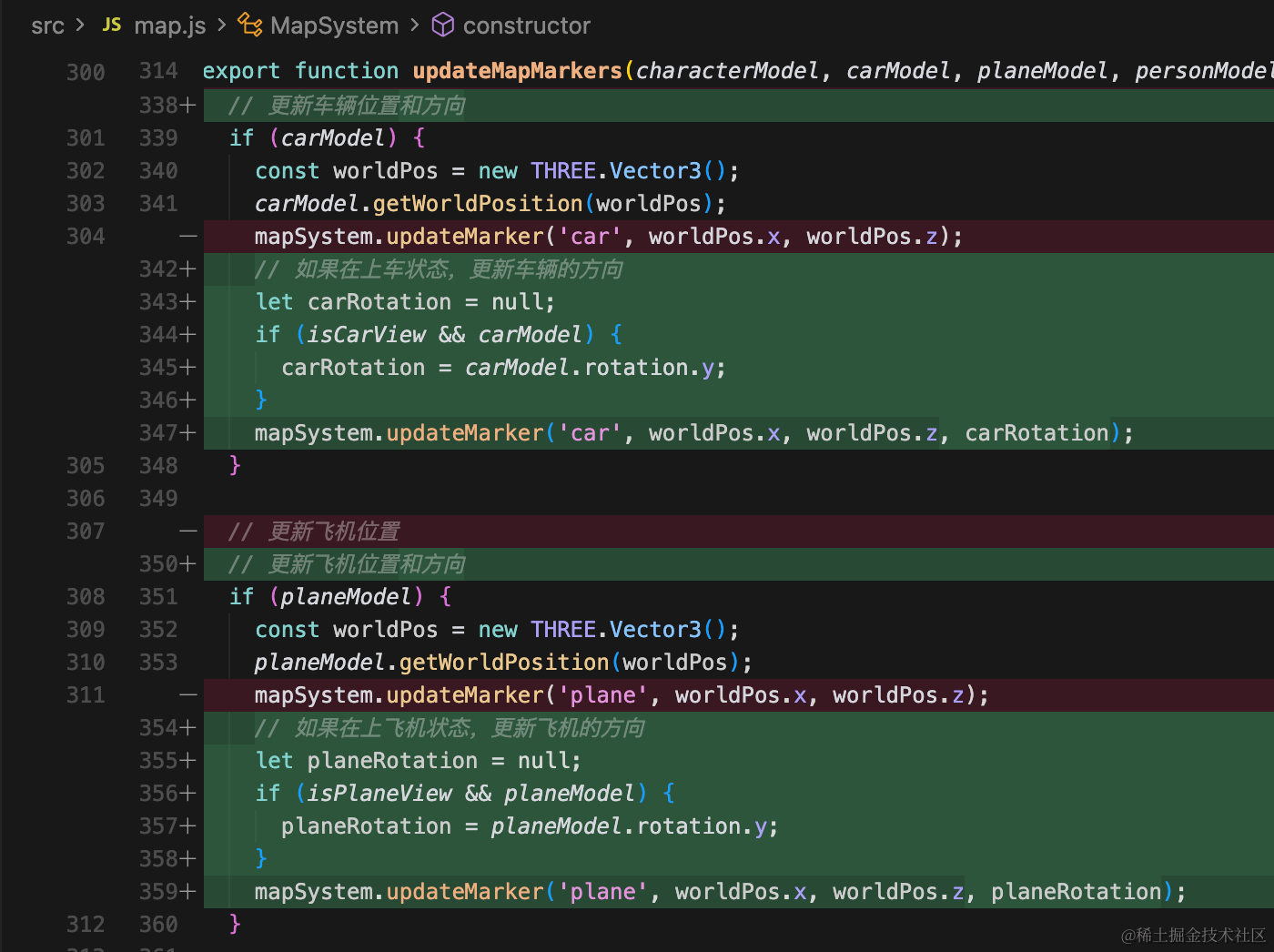Image resolution: width=1274 pixels, height=952 pixels.
Task: Click the MapSystem class symbol icon
Action: 250,25
